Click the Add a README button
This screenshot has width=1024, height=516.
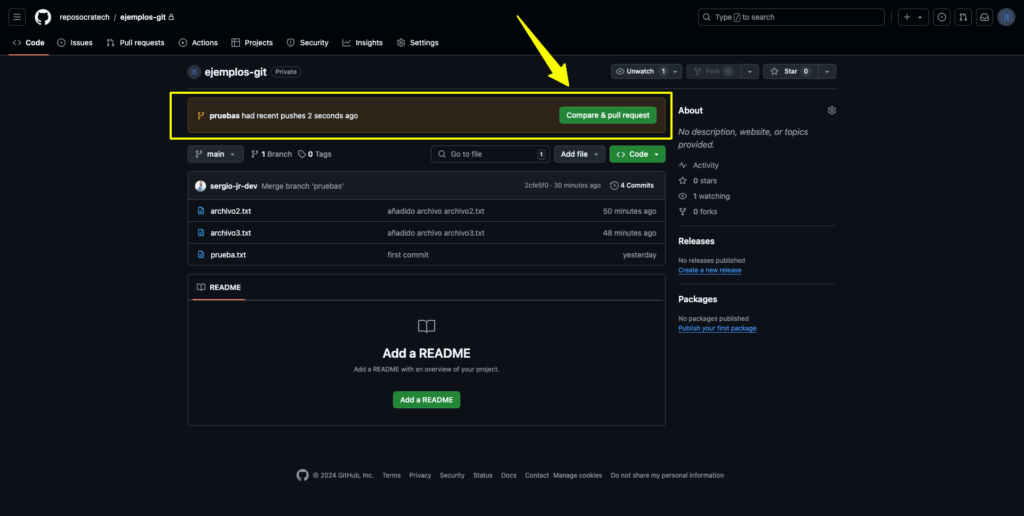coord(426,400)
